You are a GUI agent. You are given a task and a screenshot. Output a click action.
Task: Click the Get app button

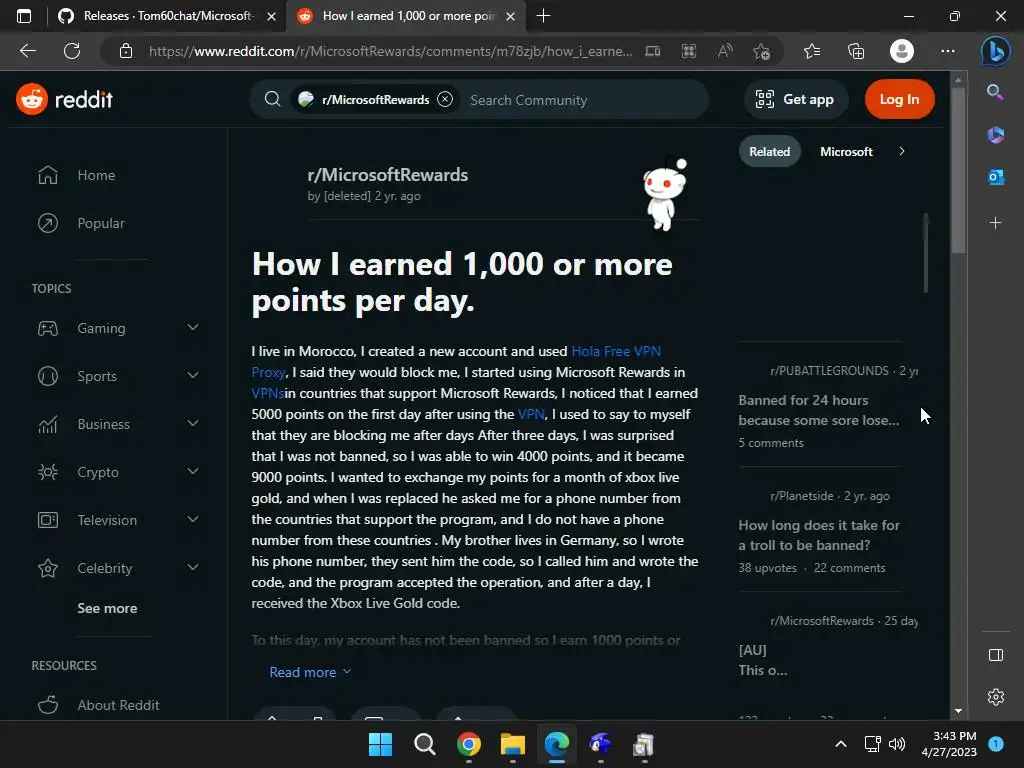coord(795,99)
